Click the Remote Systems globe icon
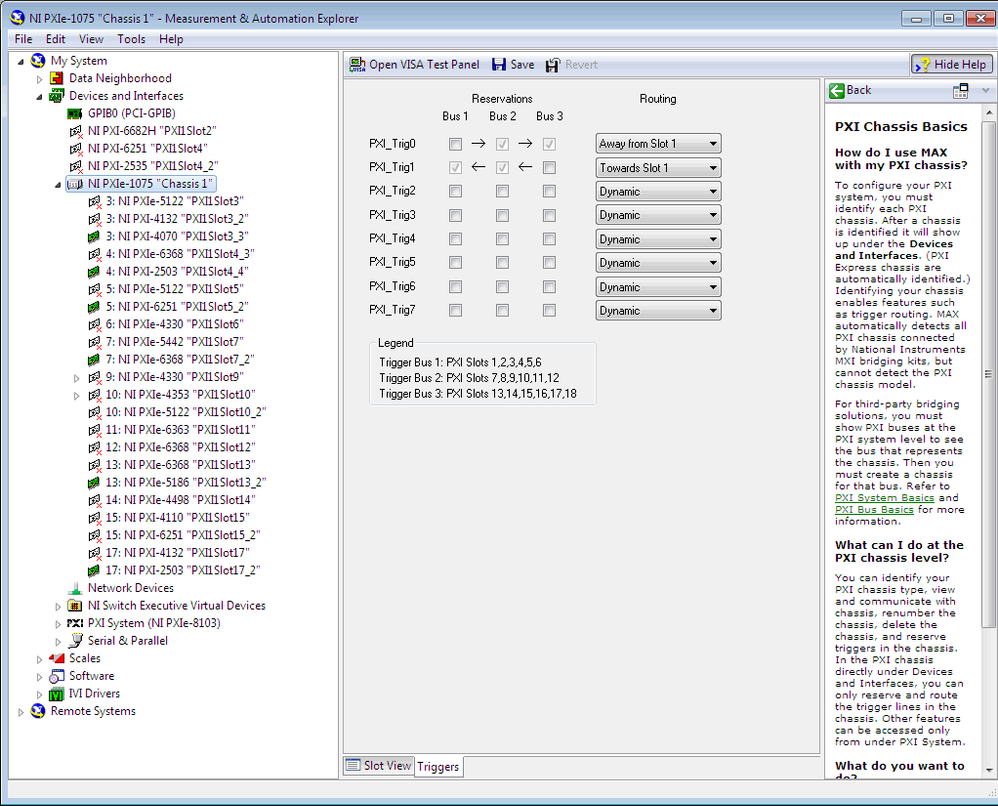998x806 pixels. tap(38, 711)
